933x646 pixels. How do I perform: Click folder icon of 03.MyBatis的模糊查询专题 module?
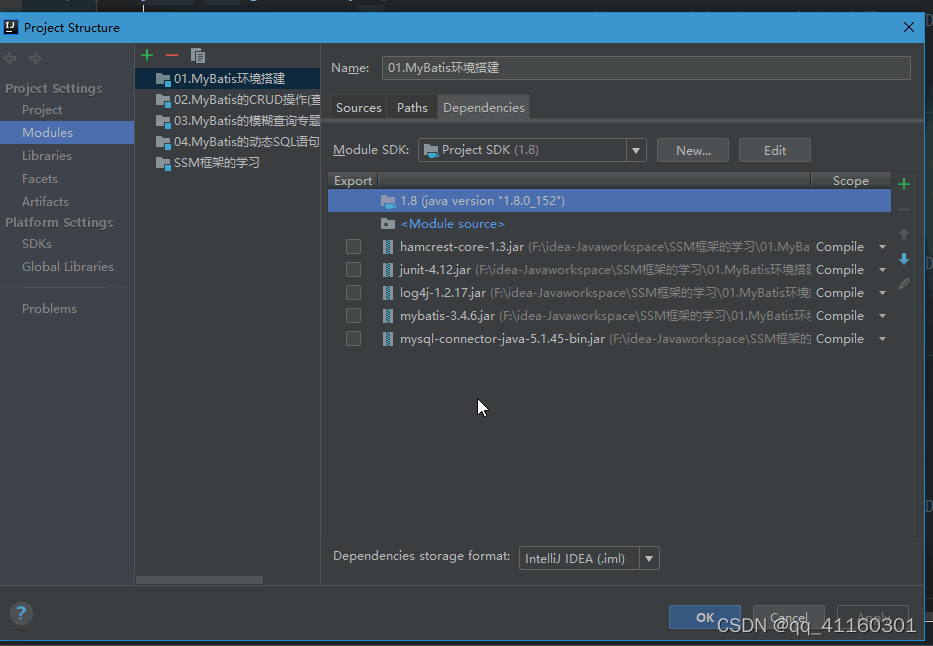point(162,121)
